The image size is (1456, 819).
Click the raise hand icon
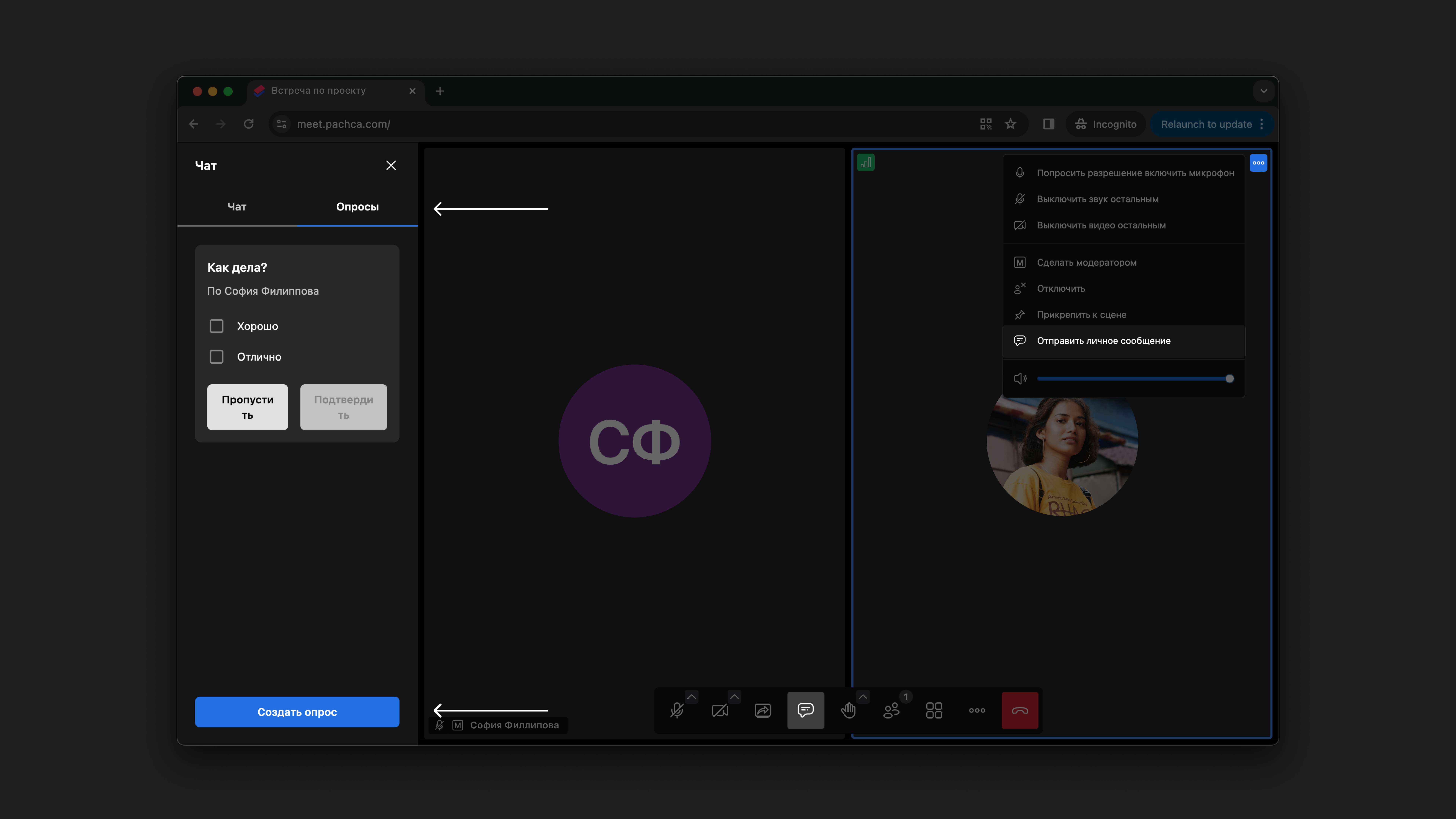click(848, 711)
